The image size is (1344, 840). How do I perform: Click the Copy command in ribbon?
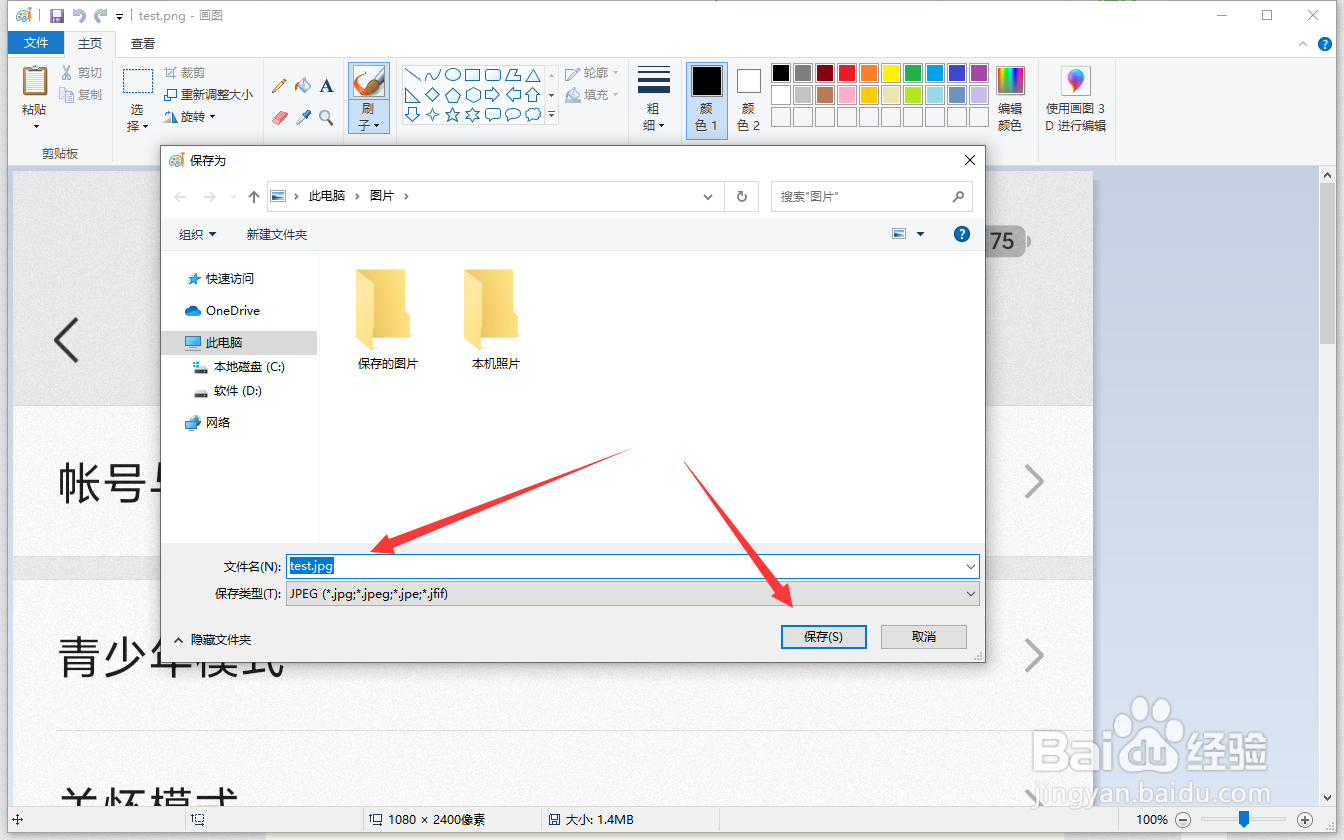[81, 95]
